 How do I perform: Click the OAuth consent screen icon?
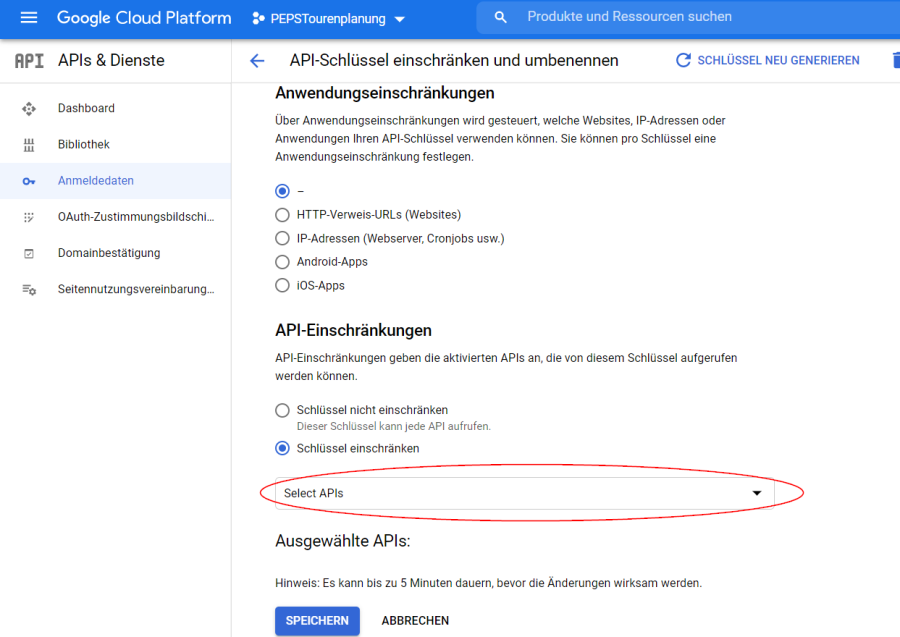(x=29, y=217)
